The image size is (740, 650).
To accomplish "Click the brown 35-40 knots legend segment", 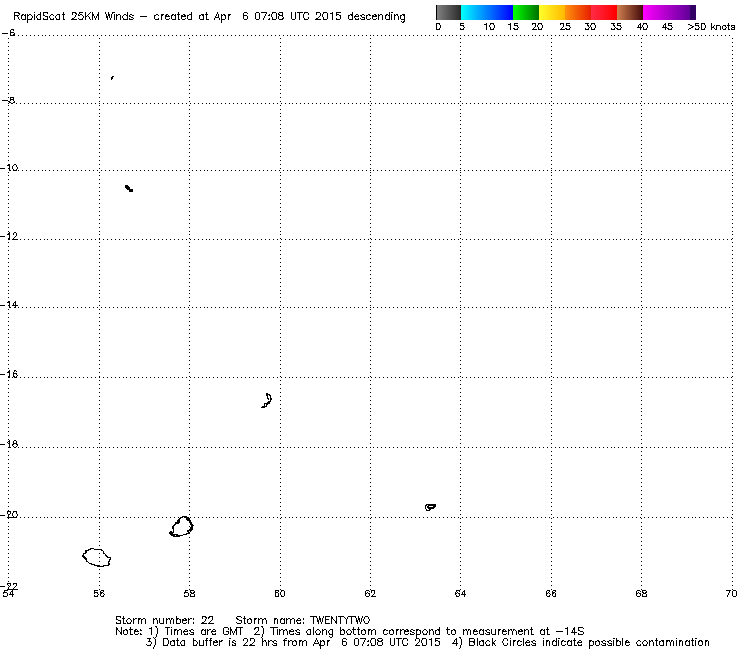I will [630, 12].
